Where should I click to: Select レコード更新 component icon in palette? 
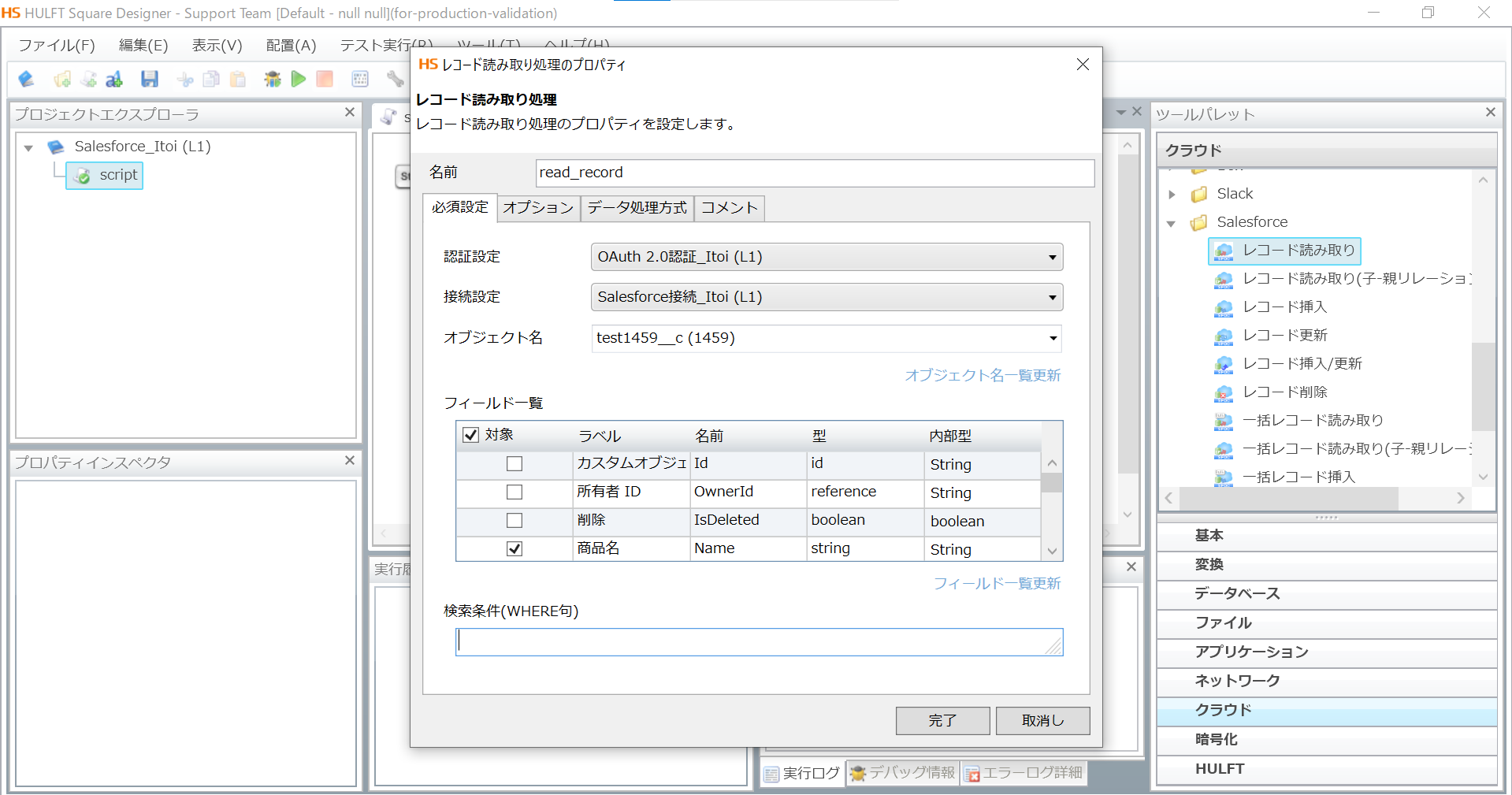(x=1224, y=336)
